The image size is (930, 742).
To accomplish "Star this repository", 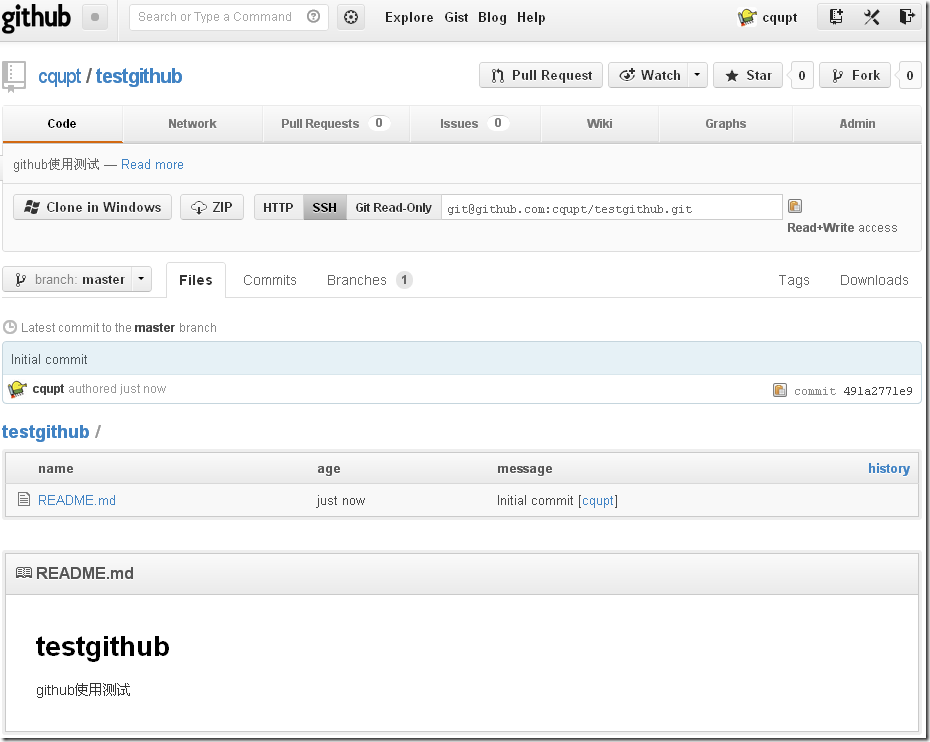I will tap(748, 75).
